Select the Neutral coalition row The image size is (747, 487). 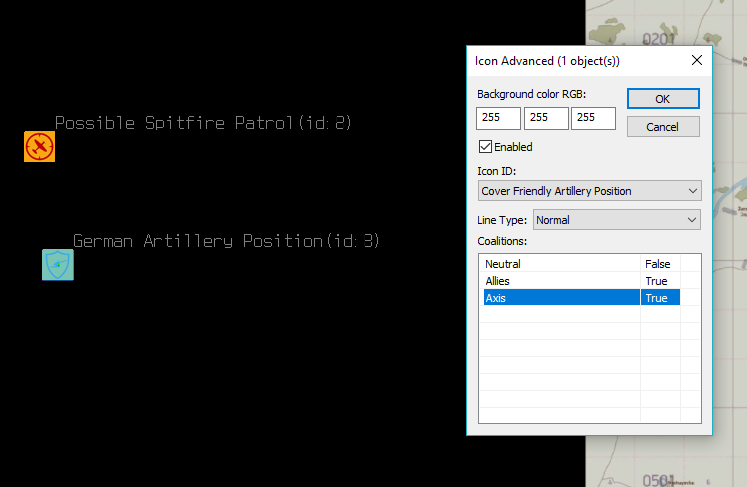coord(560,264)
